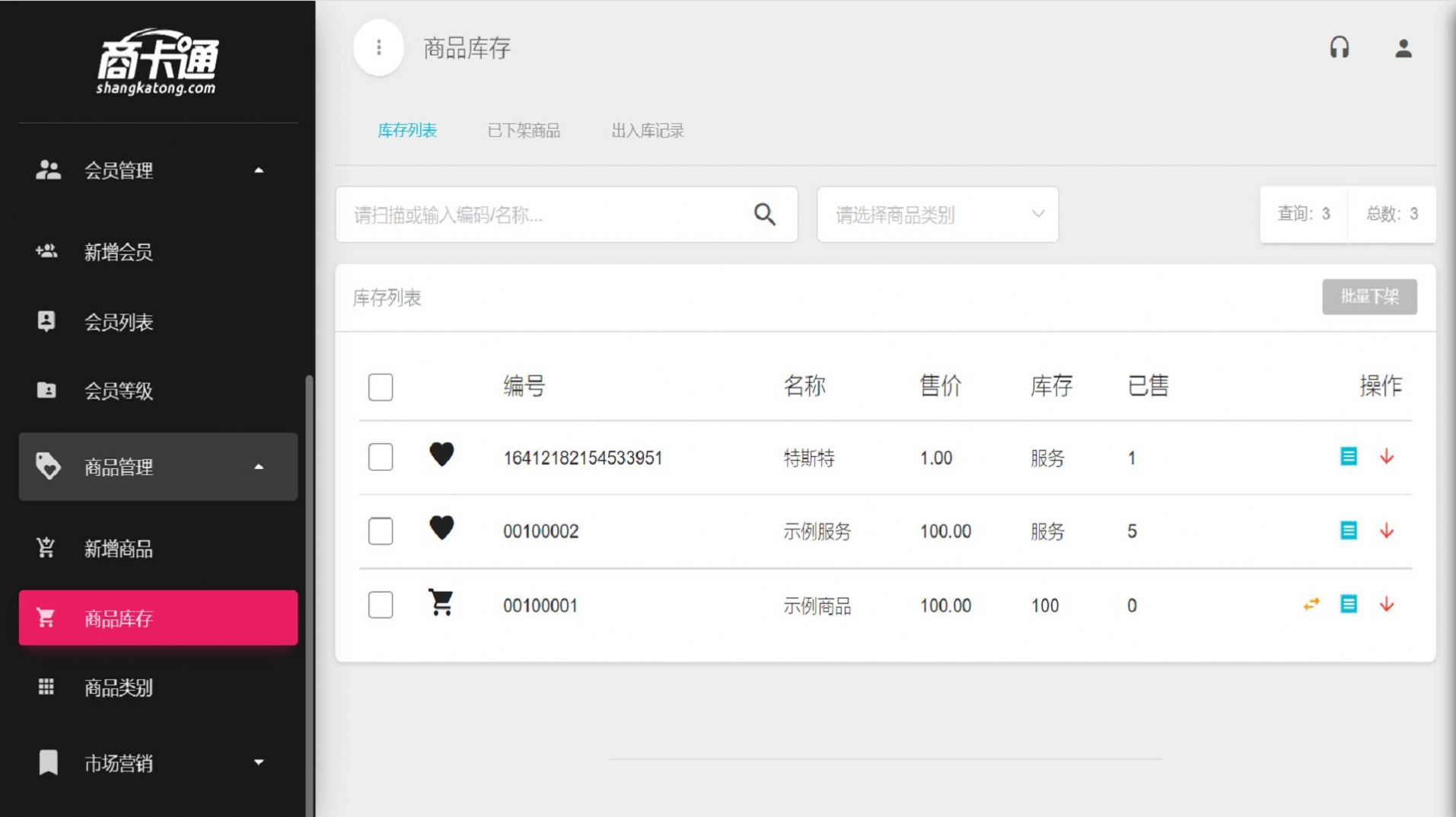Open details icon for 示例商品 row

point(1349,604)
